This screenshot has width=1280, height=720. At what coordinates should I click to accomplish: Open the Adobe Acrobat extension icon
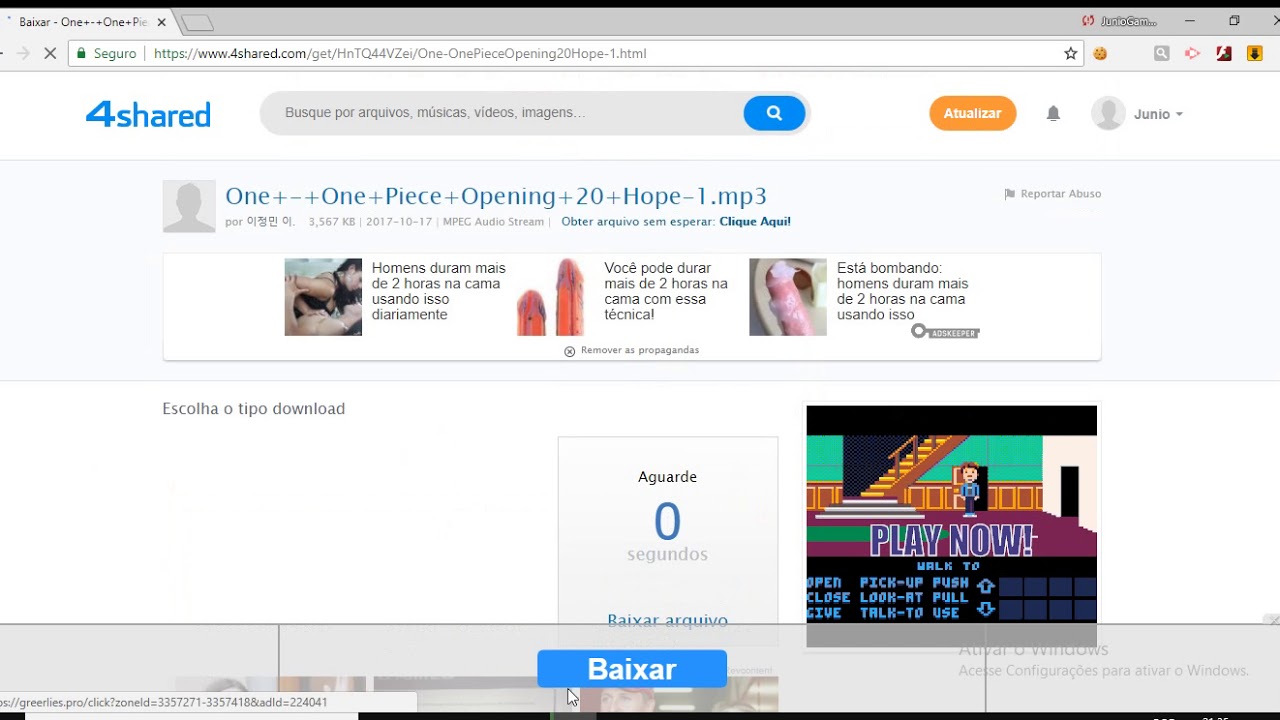1223,53
